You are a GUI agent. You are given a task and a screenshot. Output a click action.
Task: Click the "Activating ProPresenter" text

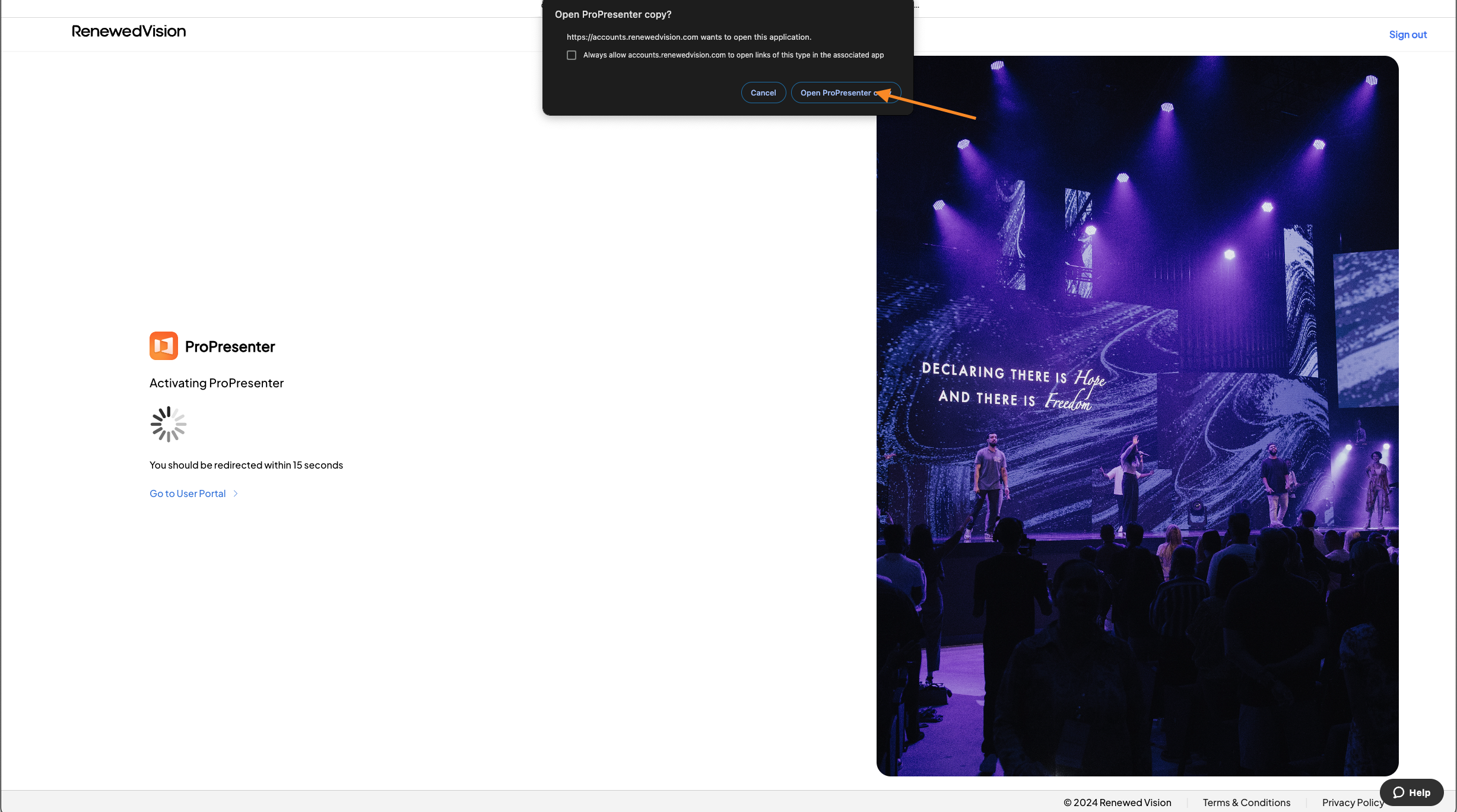[x=217, y=383]
